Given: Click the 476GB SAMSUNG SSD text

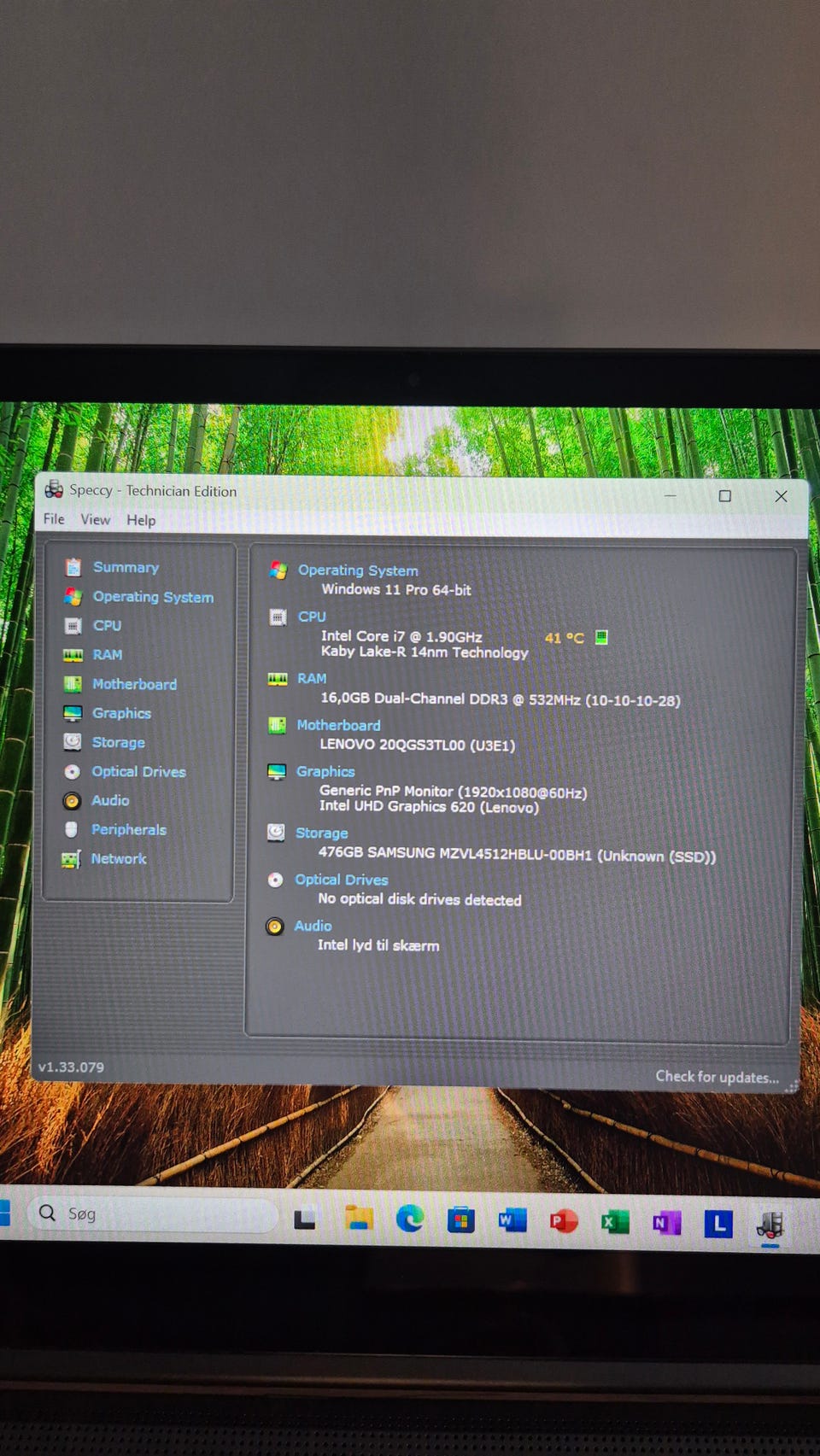Looking at the screenshot, I should point(517,855).
